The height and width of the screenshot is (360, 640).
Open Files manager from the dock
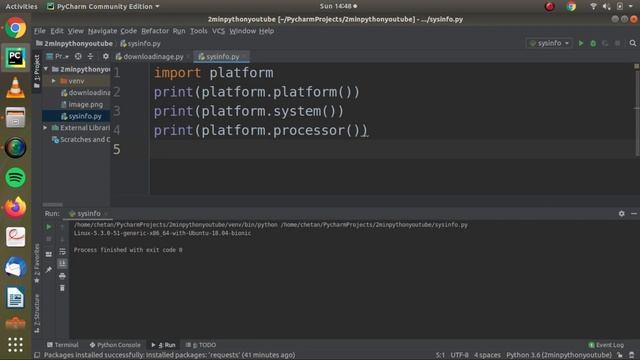point(15,118)
